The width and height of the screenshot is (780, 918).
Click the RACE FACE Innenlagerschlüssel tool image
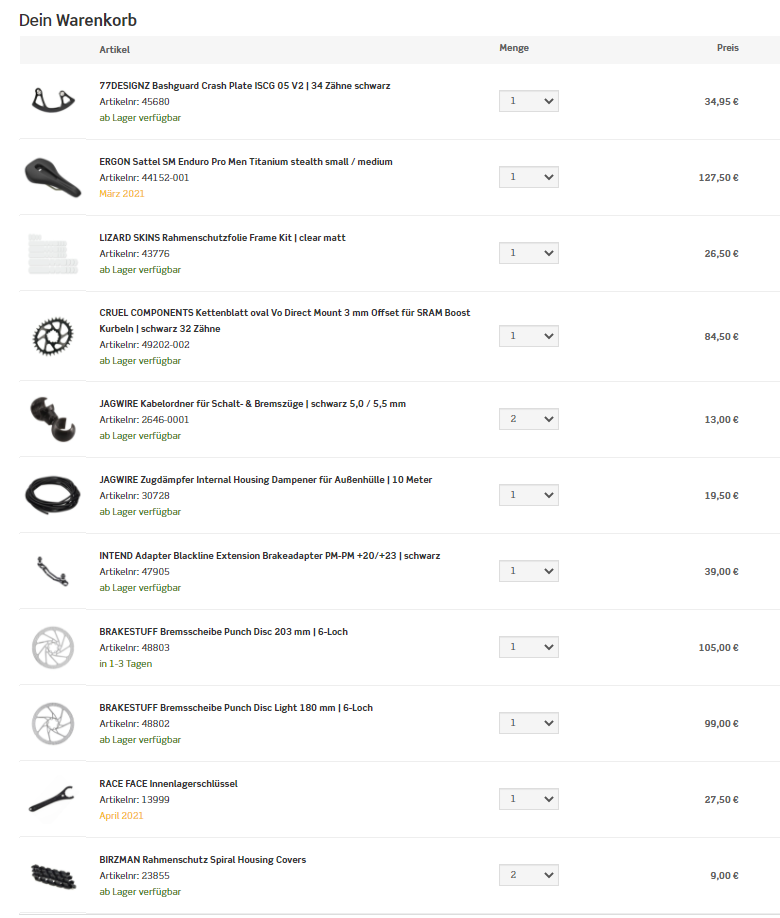(52, 800)
